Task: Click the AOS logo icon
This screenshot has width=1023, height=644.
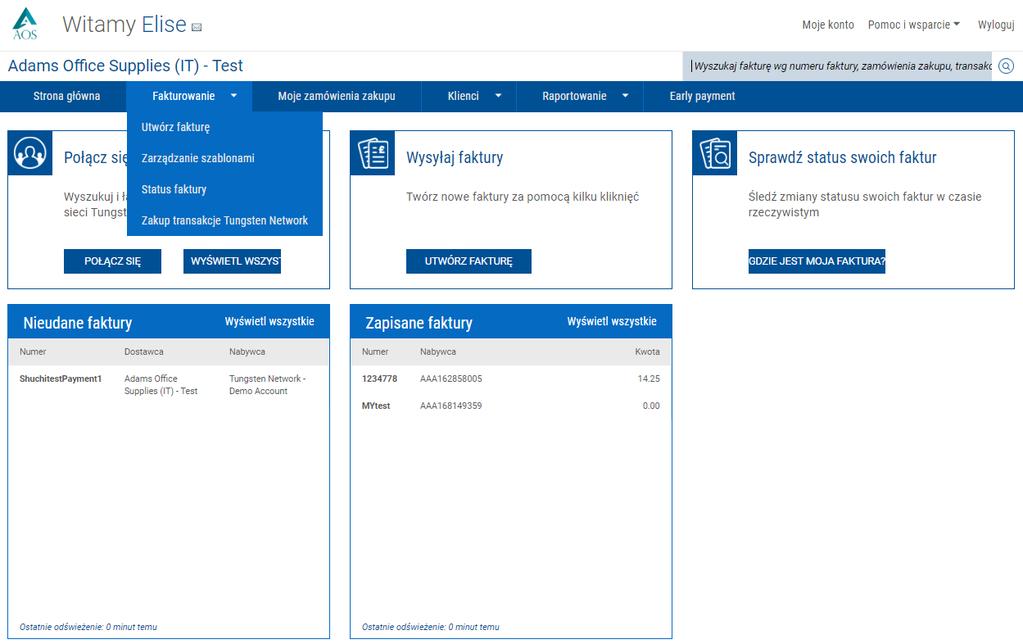Action: [x=25, y=24]
